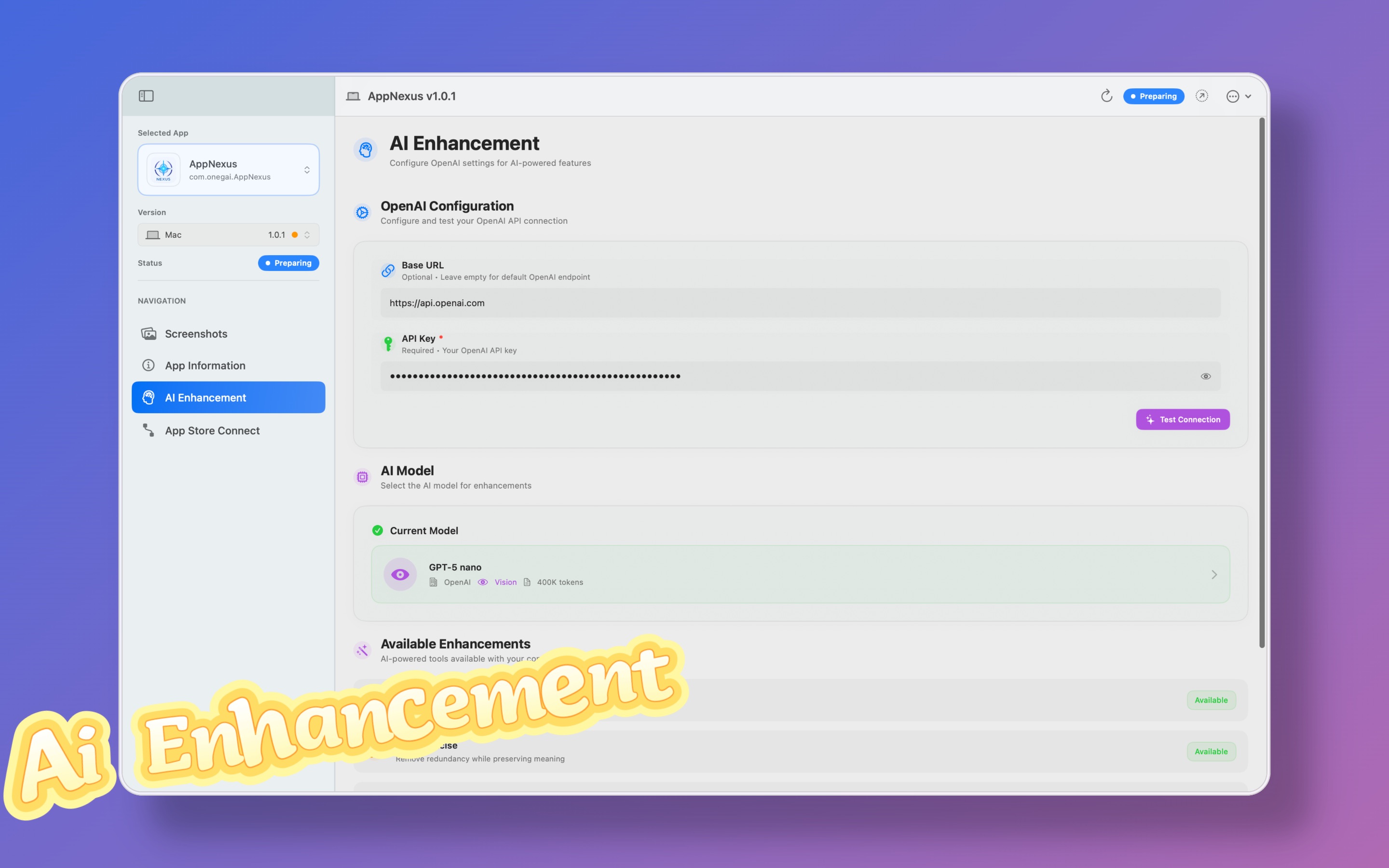The height and width of the screenshot is (868, 1389).
Task: Toggle the sidebar panel icon
Action: (146, 96)
